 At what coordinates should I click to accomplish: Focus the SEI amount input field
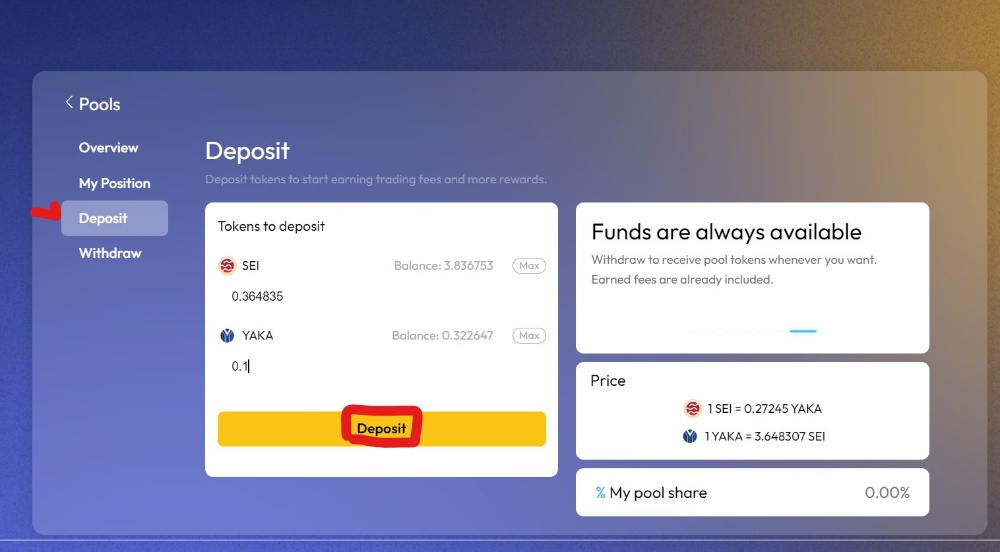click(x=380, y=297)
